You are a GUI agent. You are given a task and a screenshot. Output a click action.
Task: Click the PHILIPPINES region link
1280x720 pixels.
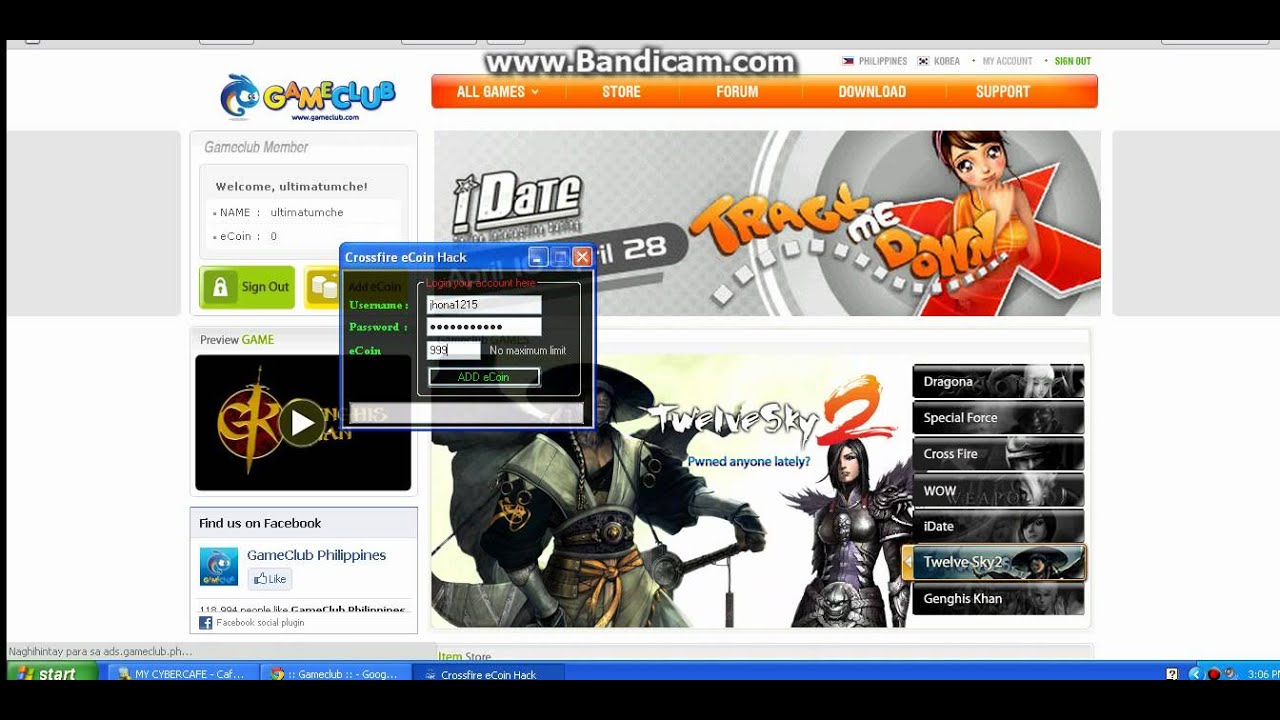pos(883,61)
